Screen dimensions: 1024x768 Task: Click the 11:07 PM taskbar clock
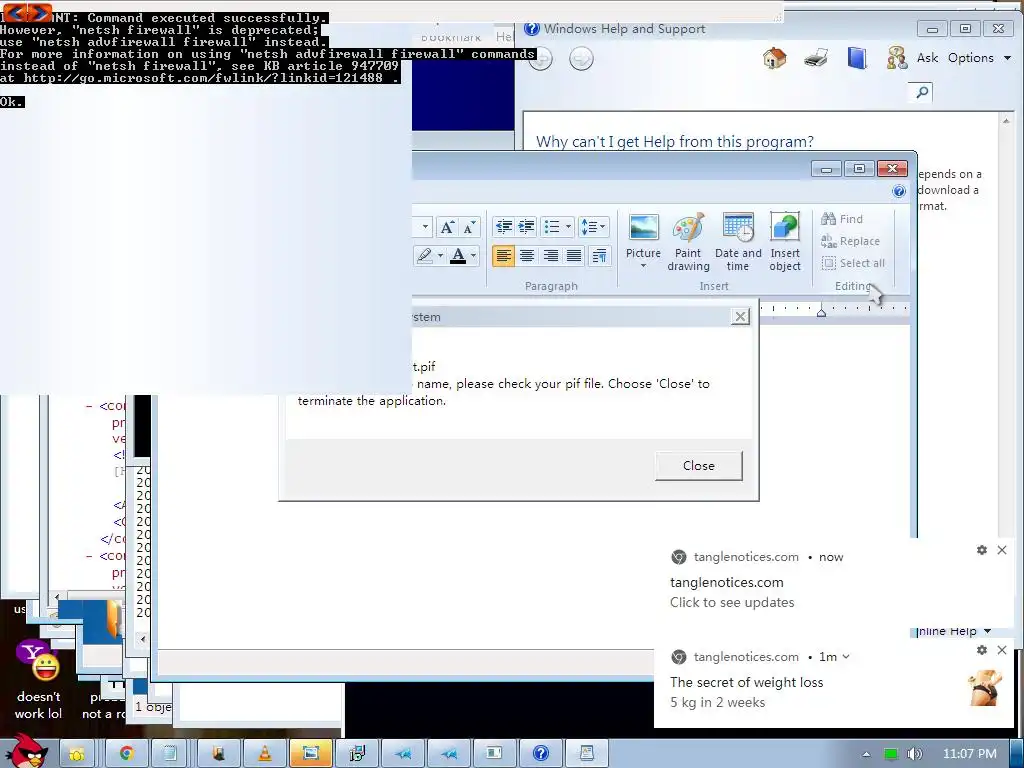[970, 754]
